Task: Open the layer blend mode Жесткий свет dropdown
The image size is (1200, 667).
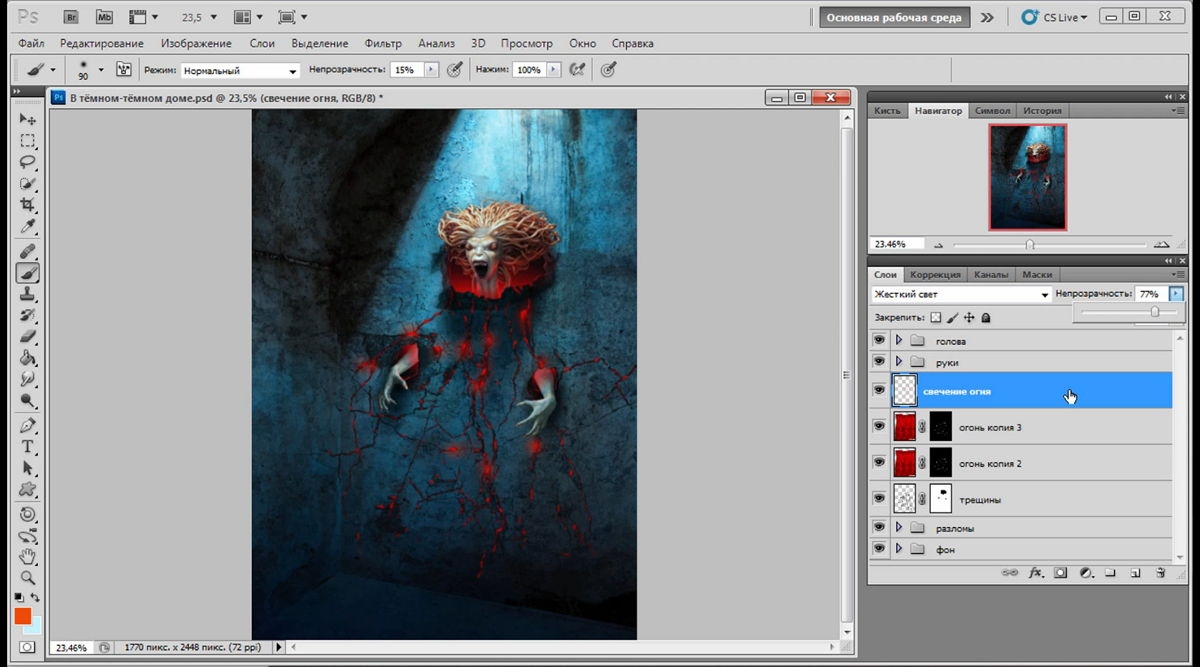Action: click(960, 295)
